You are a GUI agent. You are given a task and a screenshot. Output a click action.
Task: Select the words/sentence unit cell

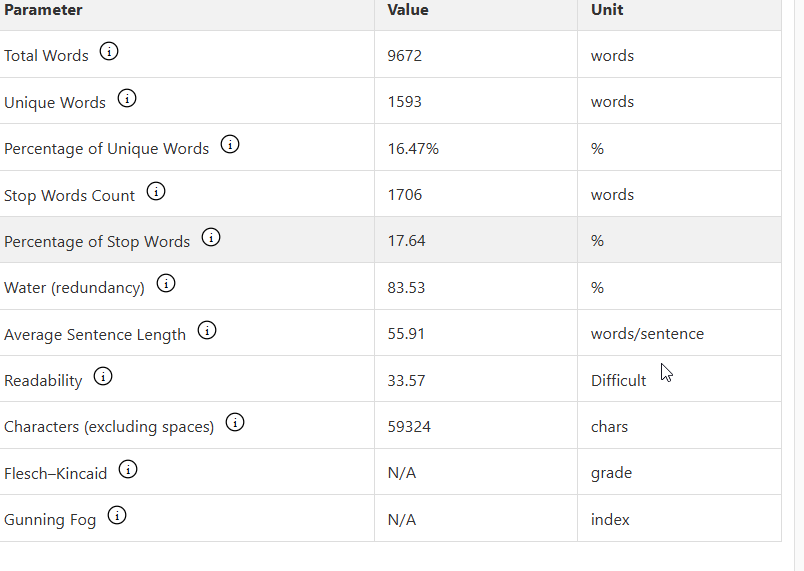[x=679, y=333]
